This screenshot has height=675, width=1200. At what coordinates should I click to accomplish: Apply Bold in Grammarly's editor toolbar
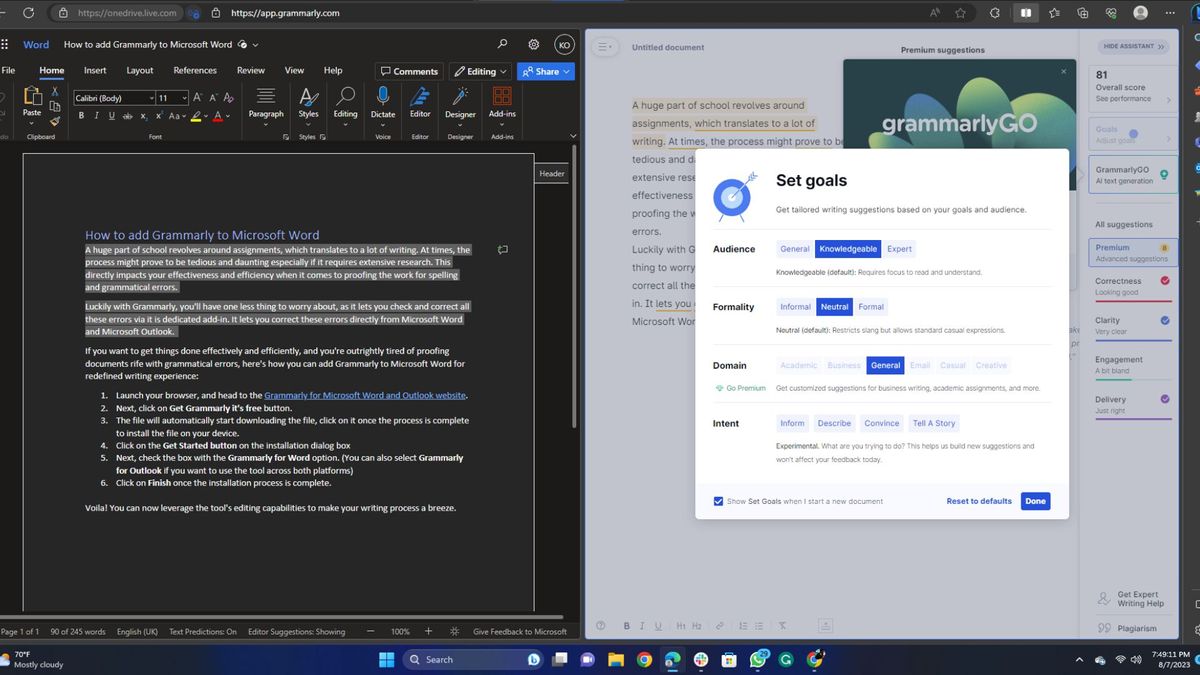(x=627, y=625)
